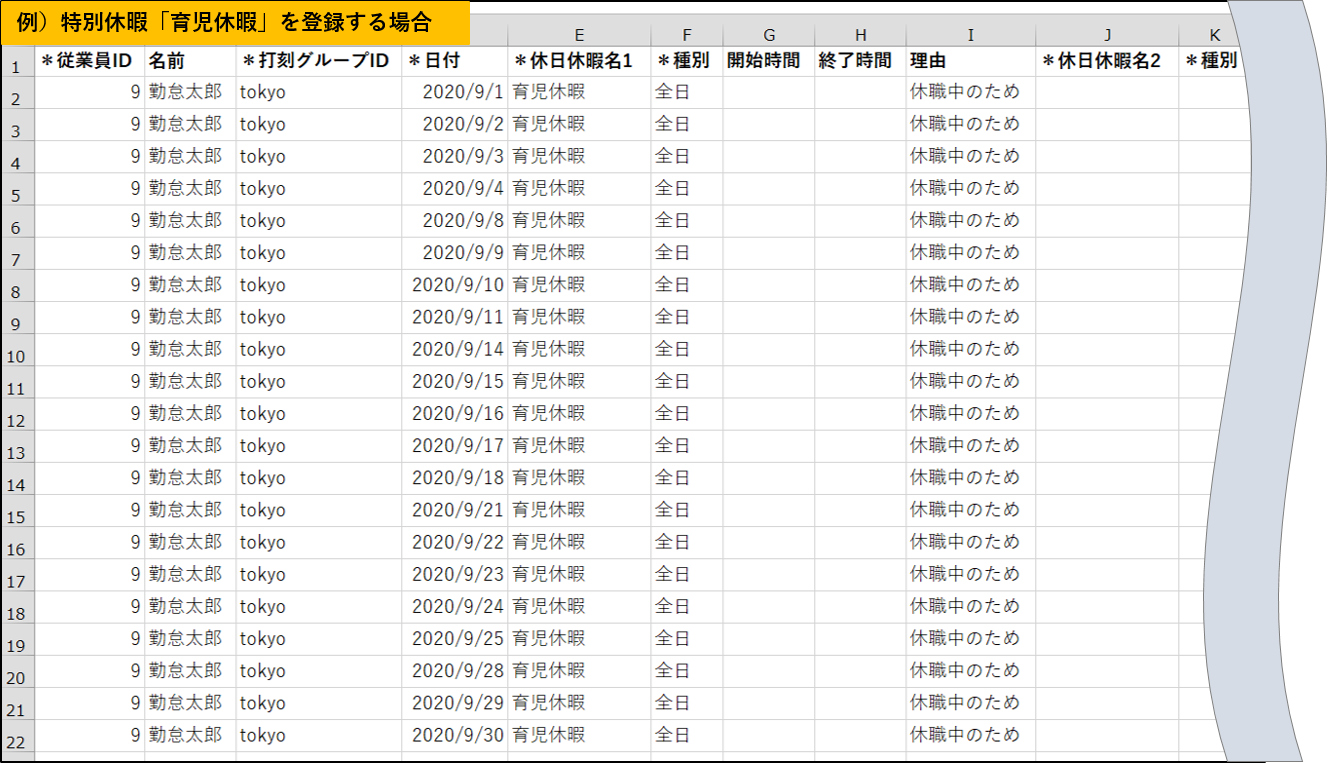This screenshot has width=1328, height=763.
Task: Click row 10 header number
Action: coord(16,357)
